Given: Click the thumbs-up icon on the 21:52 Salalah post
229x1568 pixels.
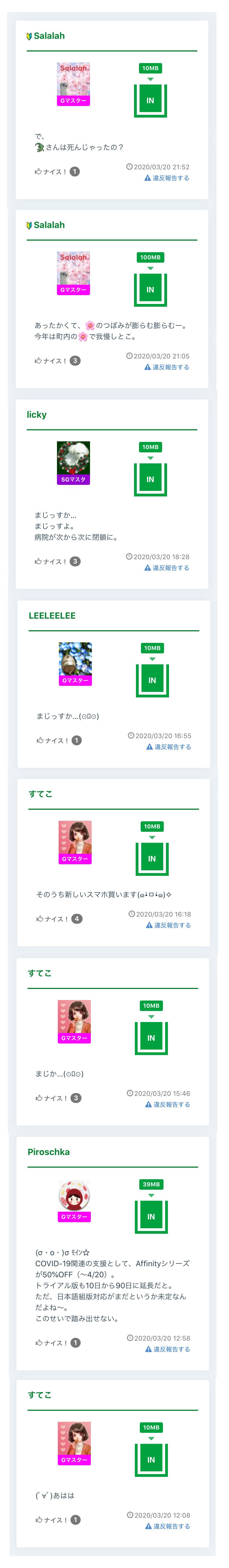Looking at the screenshot, I should [x=38, y=172].
